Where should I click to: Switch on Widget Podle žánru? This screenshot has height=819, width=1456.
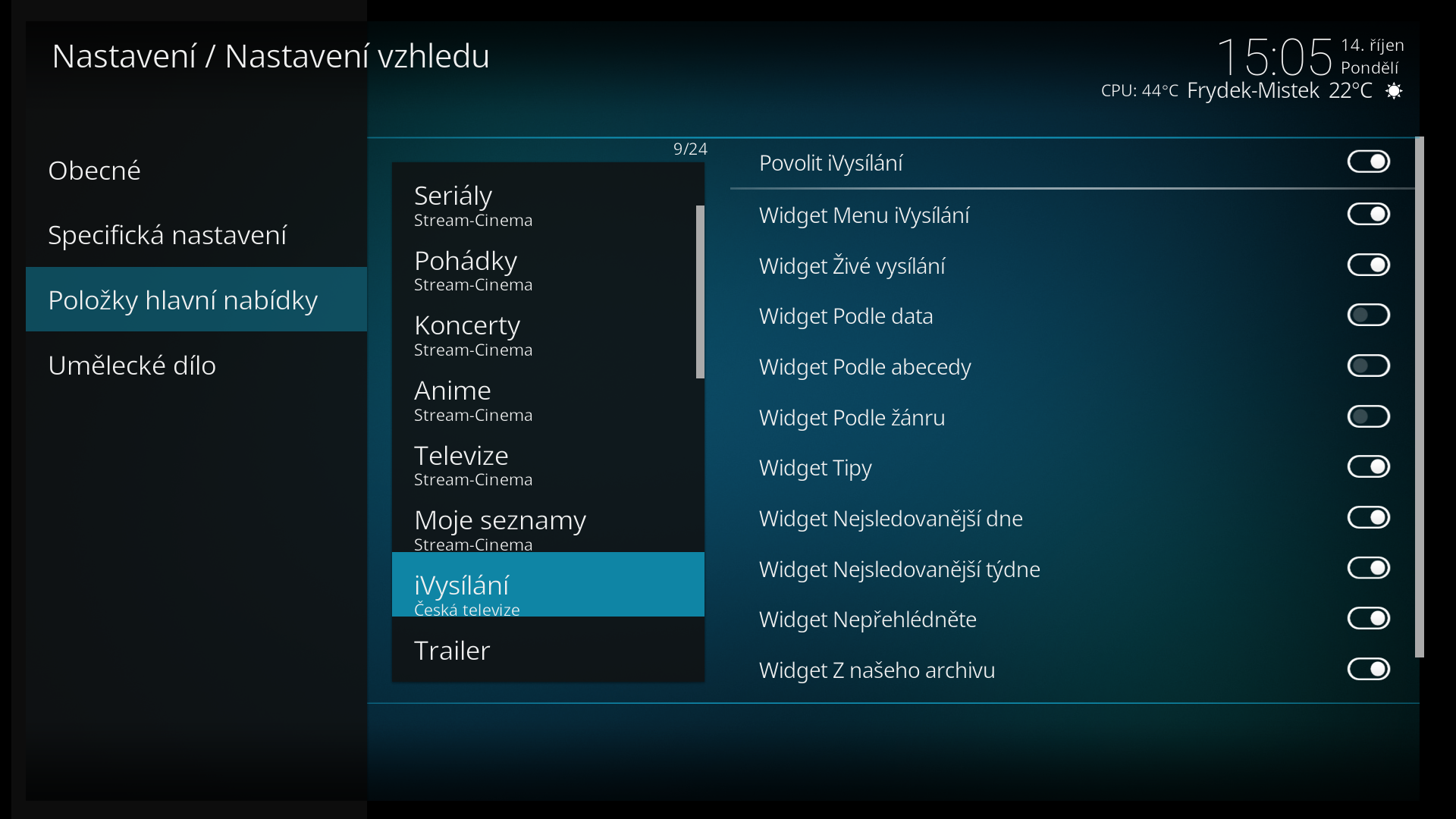coord(1368,416)
